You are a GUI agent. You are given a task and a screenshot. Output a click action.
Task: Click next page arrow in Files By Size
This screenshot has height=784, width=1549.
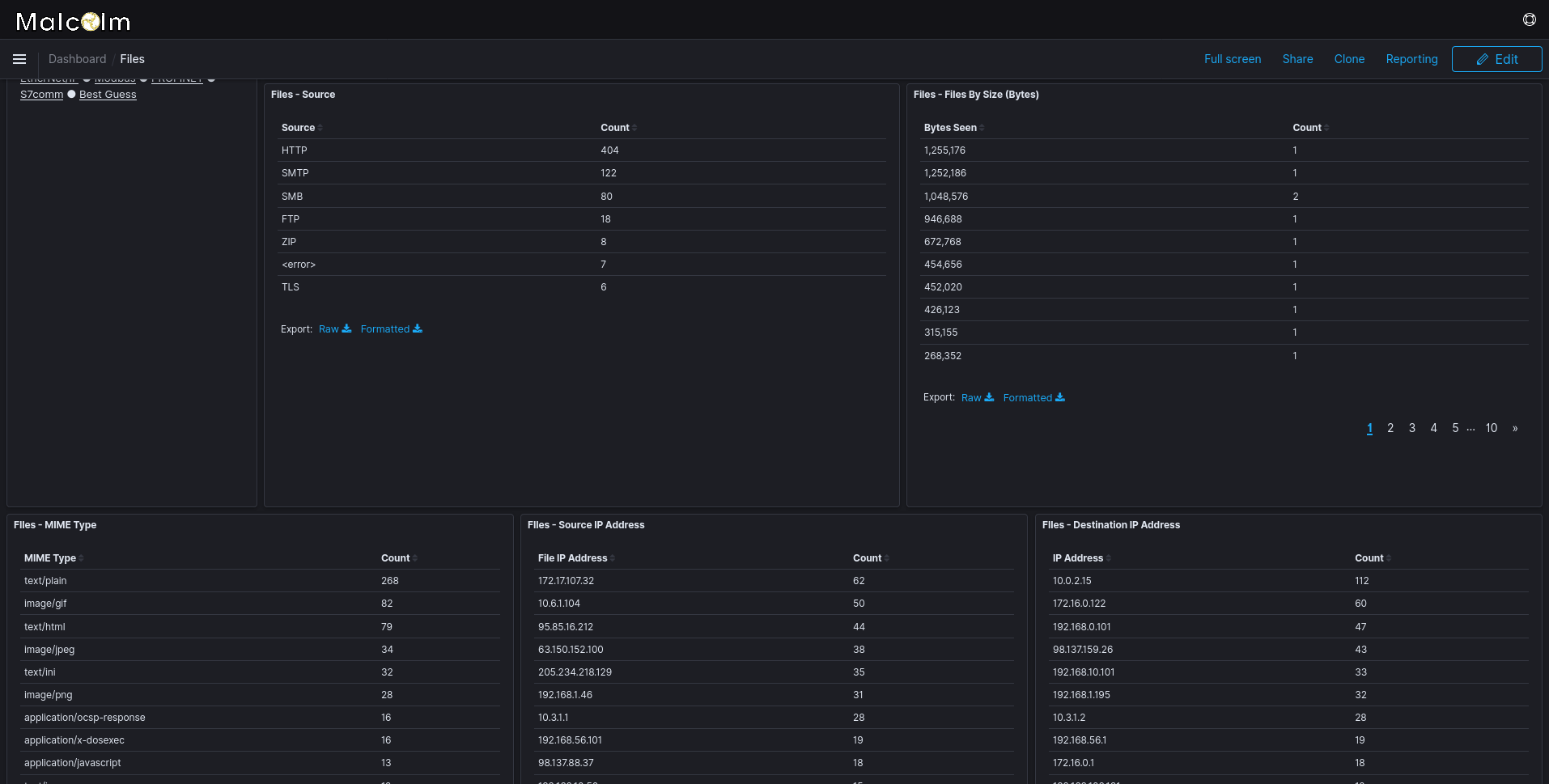point(1515,428)
